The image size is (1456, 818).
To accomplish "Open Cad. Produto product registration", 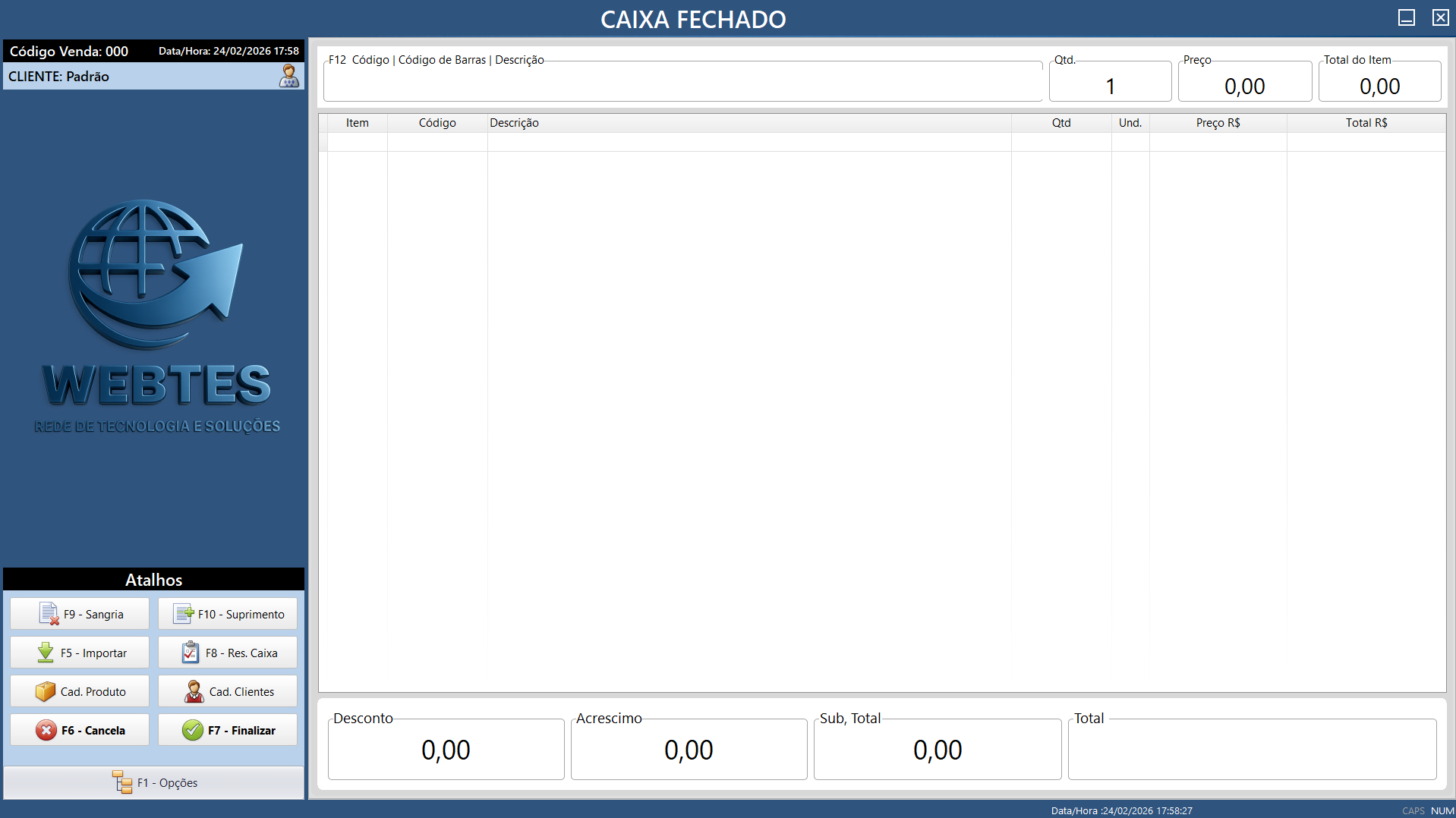I will 80,691.
